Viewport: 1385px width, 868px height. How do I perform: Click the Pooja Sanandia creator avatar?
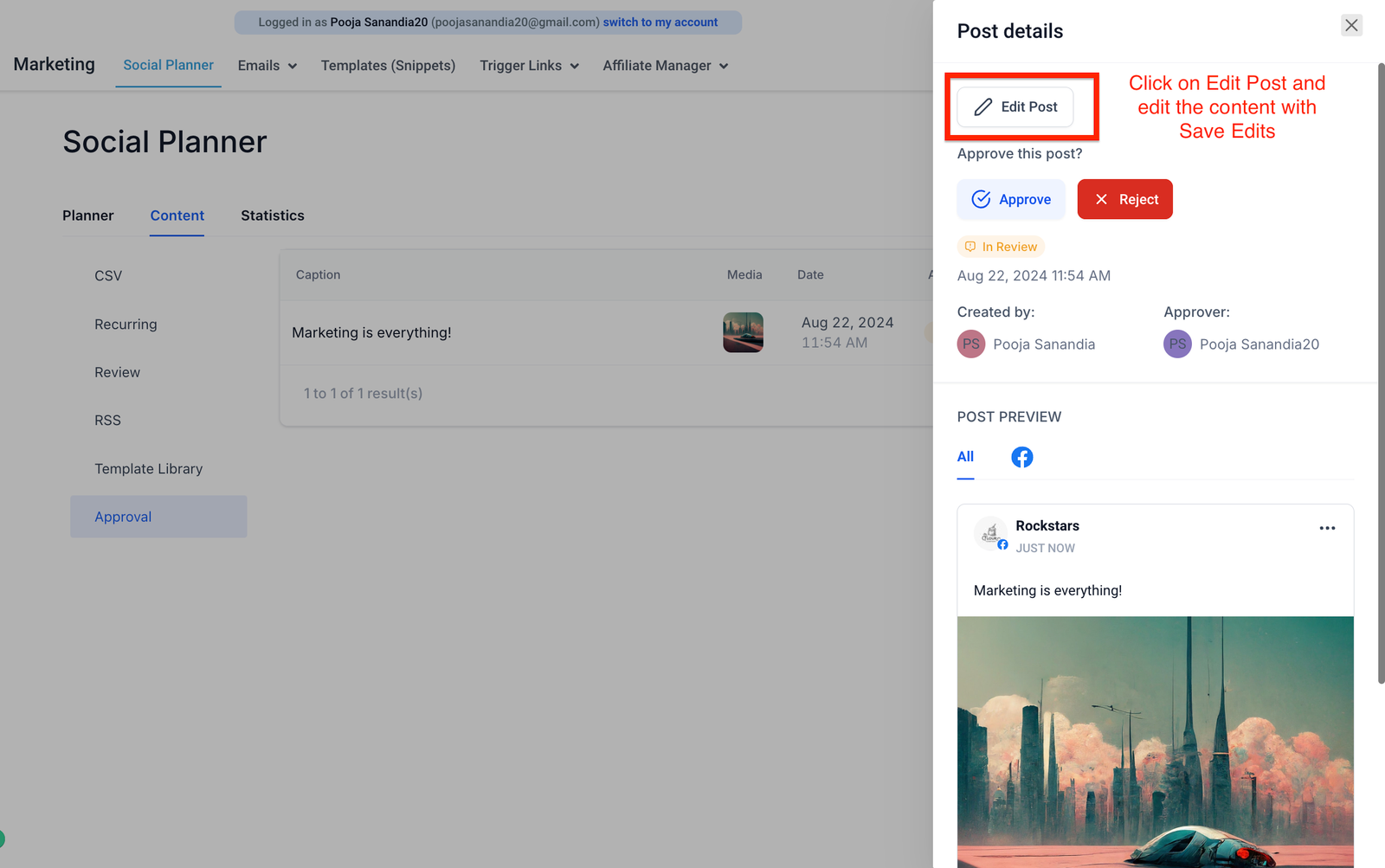pos(971,344)
